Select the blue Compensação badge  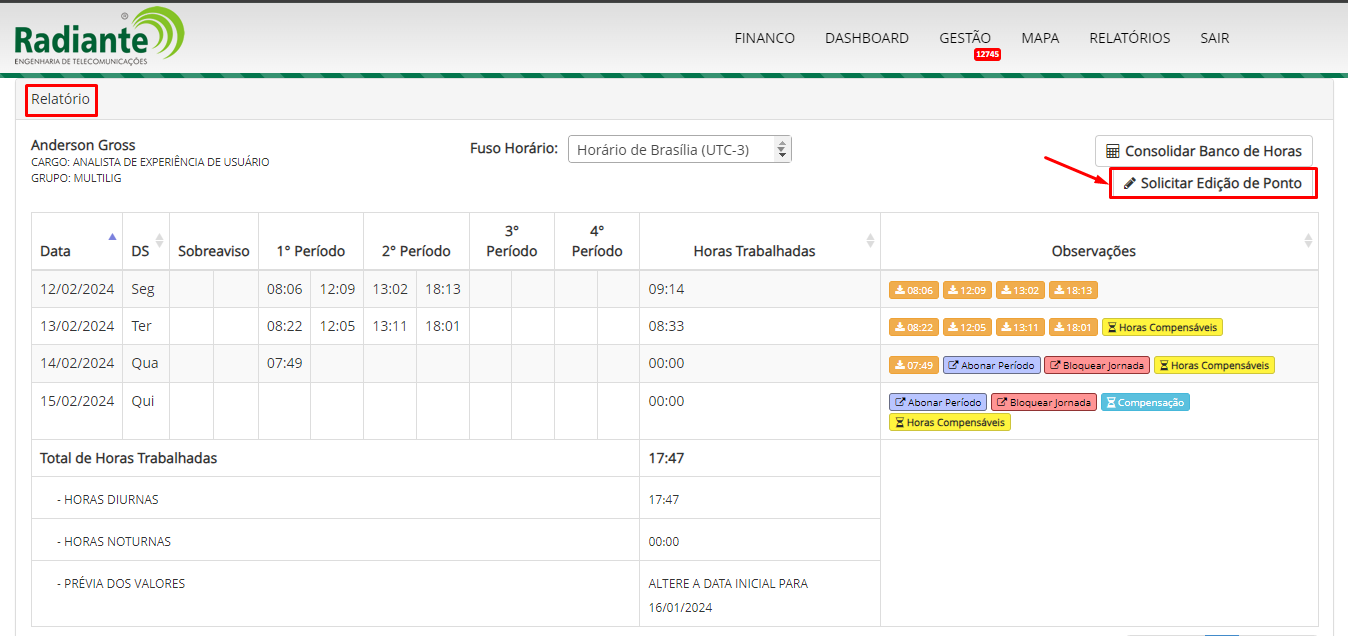tap(1145, 402)
